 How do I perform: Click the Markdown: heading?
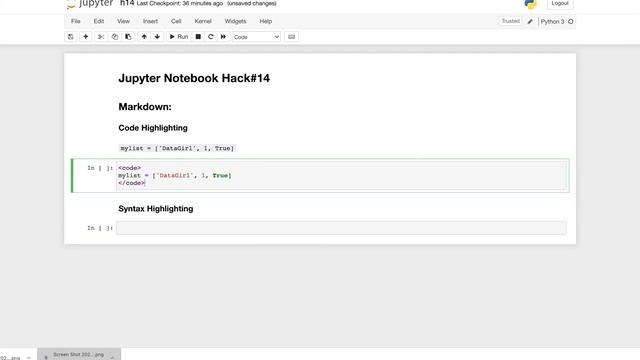tap(145, 107)
